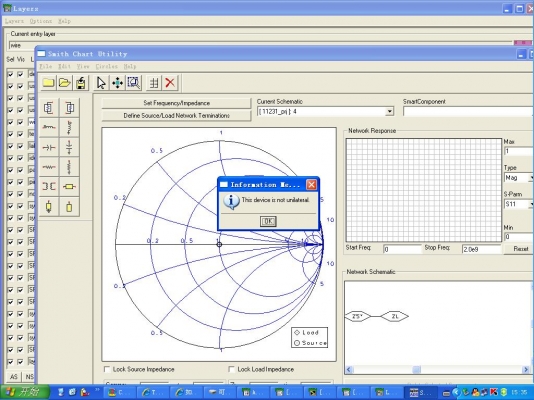Toggle second row Sel checkbox in Layers window
The height and width of the screenshot is (400, 534).
(10, 86)
